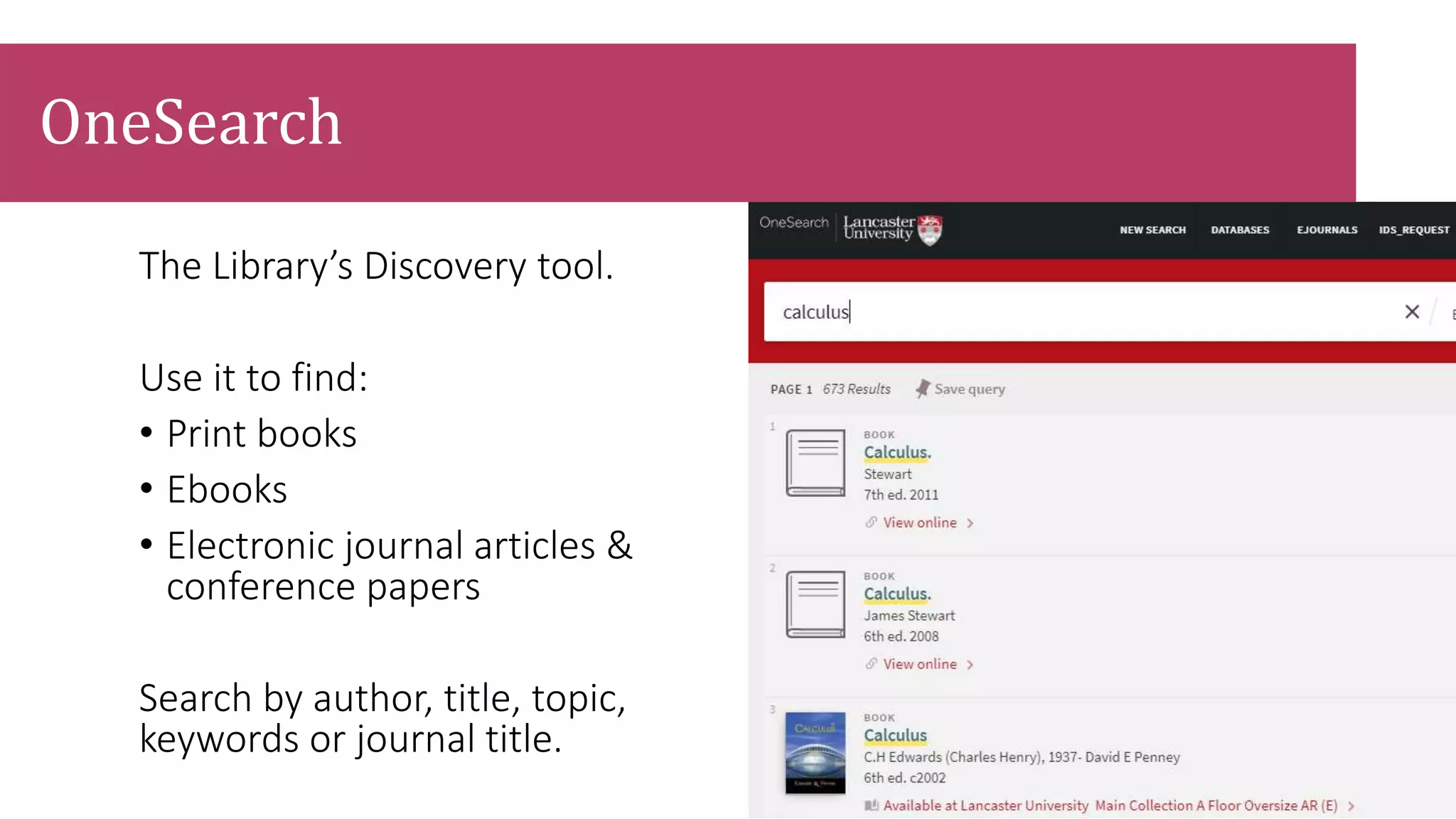Click link icon beside first View online
Image resolution: width=1456 pixels, height=819 pixels.
[871, 523]
